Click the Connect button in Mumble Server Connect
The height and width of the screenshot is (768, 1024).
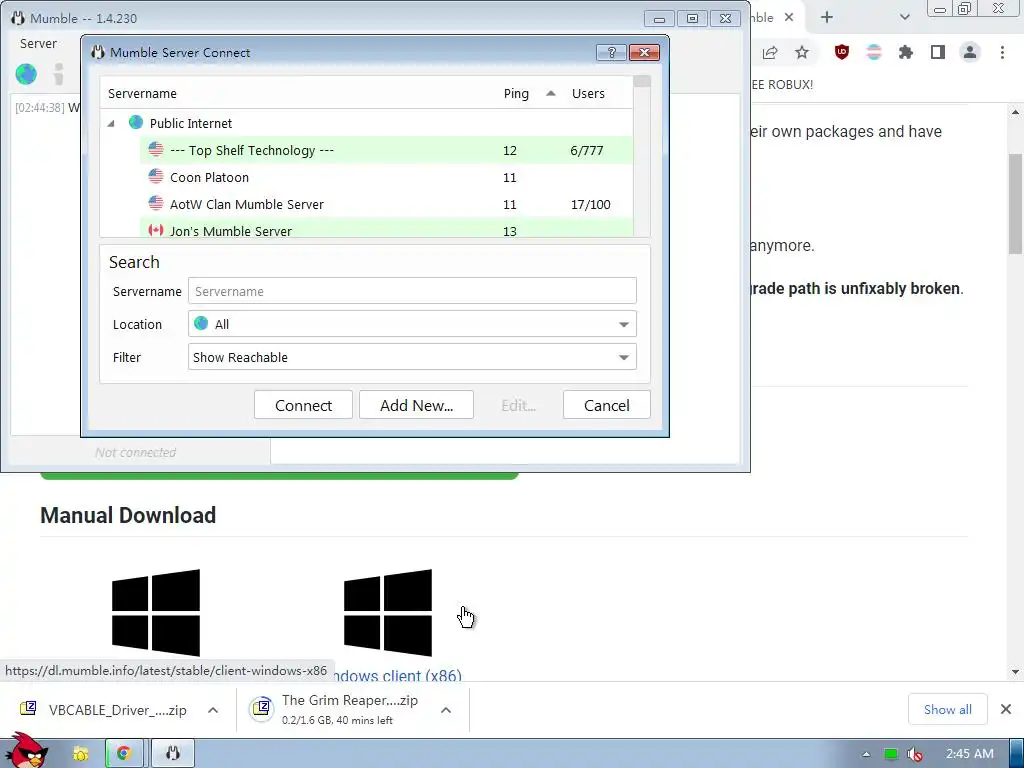[303, 405]
